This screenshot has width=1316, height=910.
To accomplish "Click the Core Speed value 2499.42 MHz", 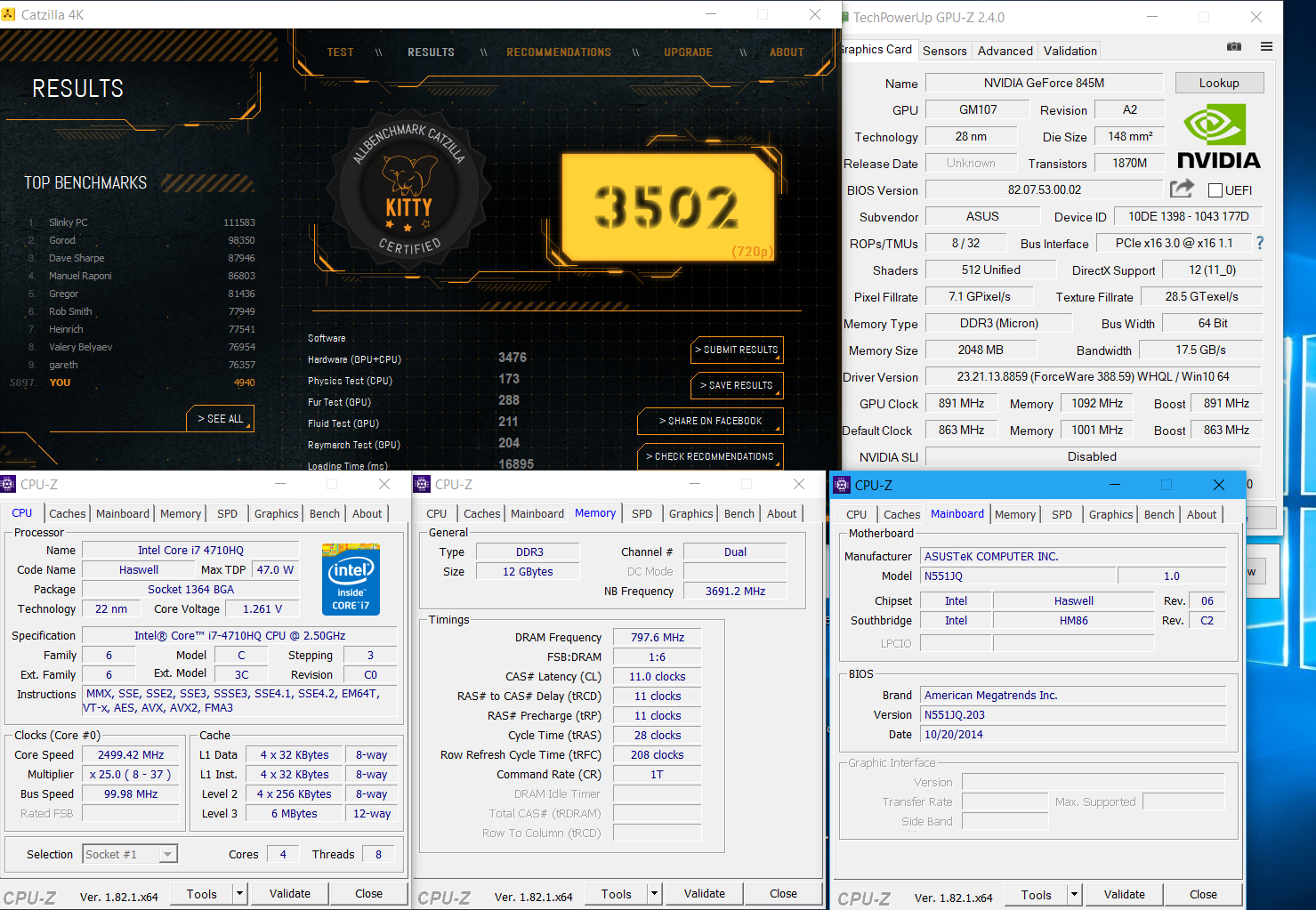I will 131,754.
